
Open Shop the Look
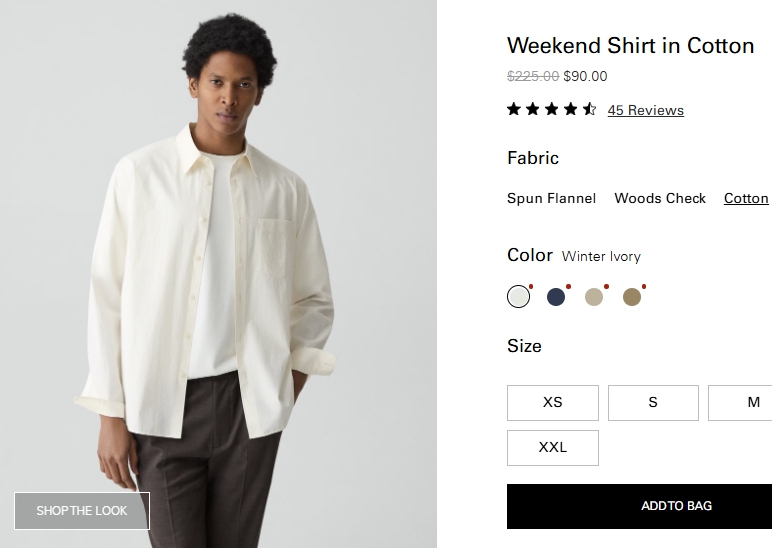point(82,511)
